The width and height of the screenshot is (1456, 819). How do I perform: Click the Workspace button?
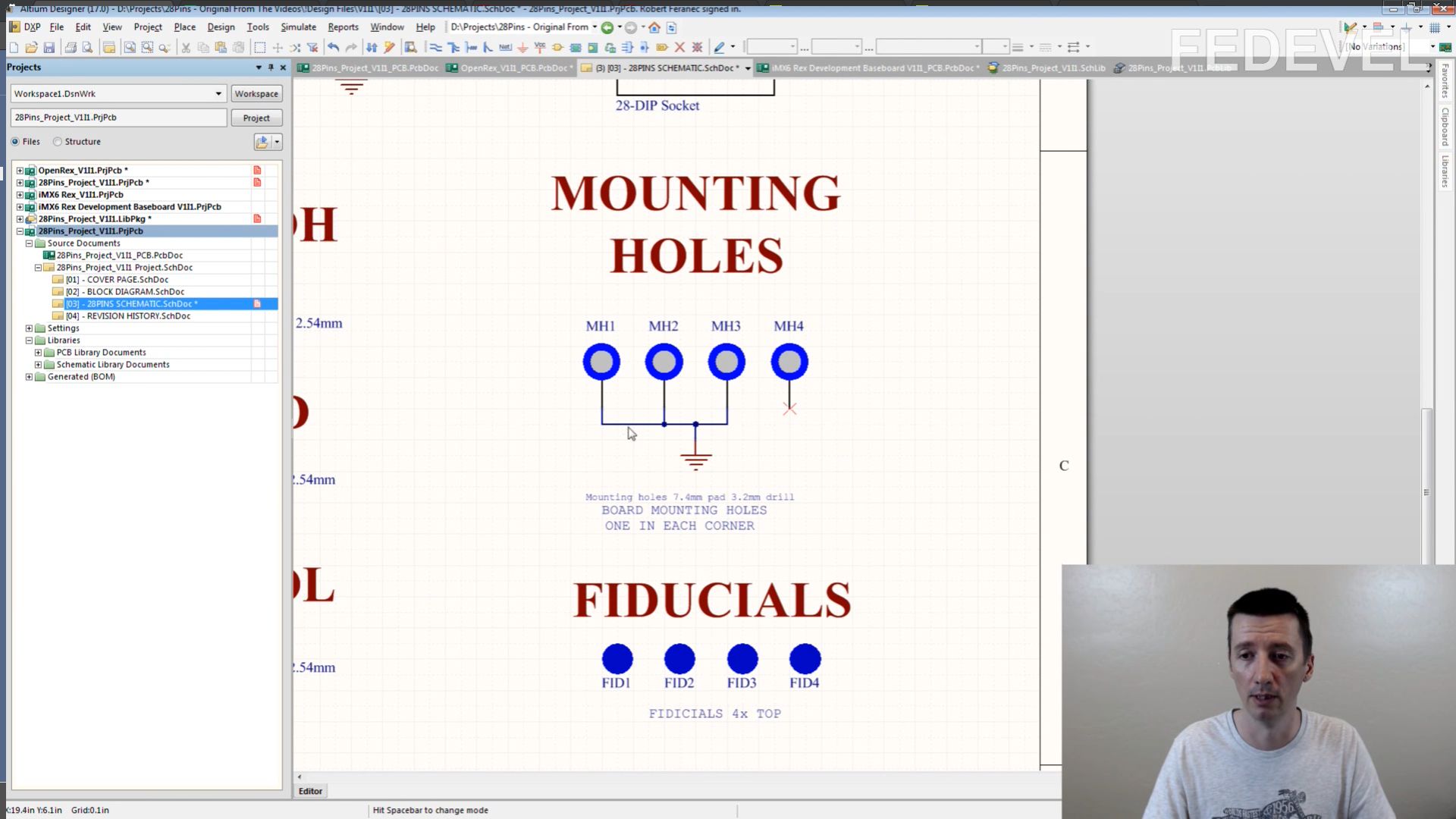tap(256, 94)
